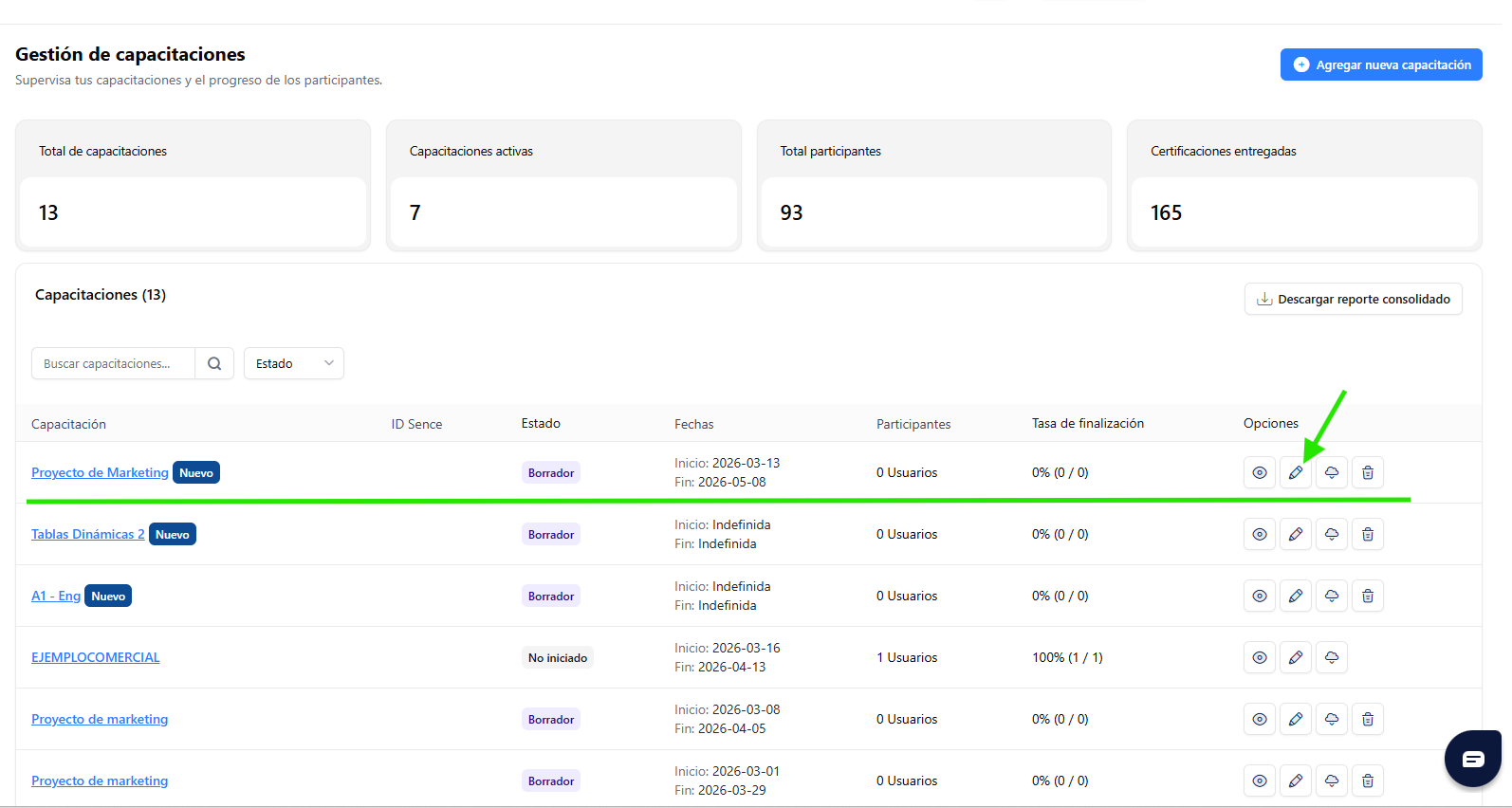Click the cloud download icon for the 2026-03-01 training

(x=1332, y=780)
